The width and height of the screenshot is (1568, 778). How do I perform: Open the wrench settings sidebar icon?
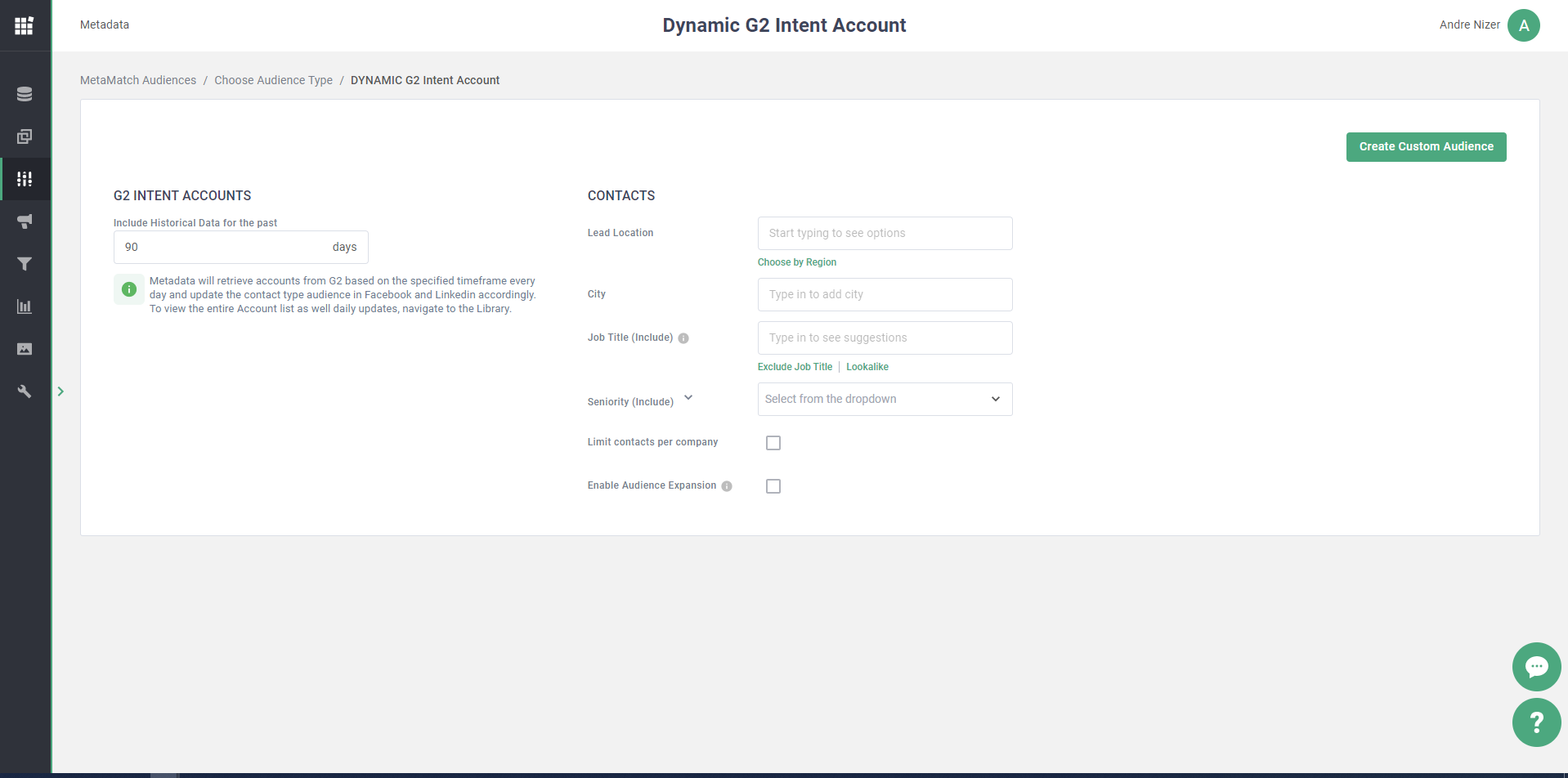(25, 391)
